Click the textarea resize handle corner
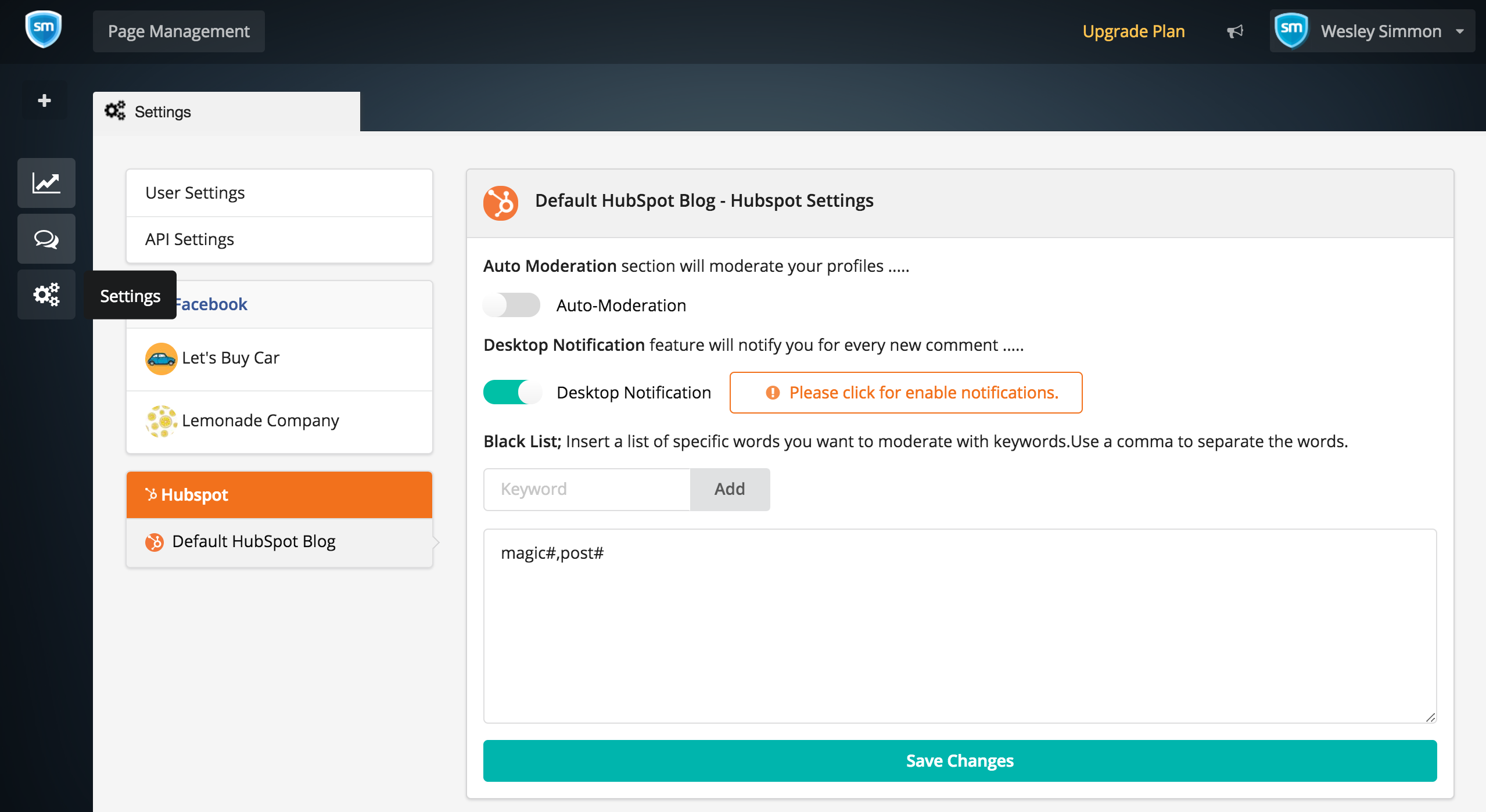The image size is (1486, 812). [x=1430, y=717]
